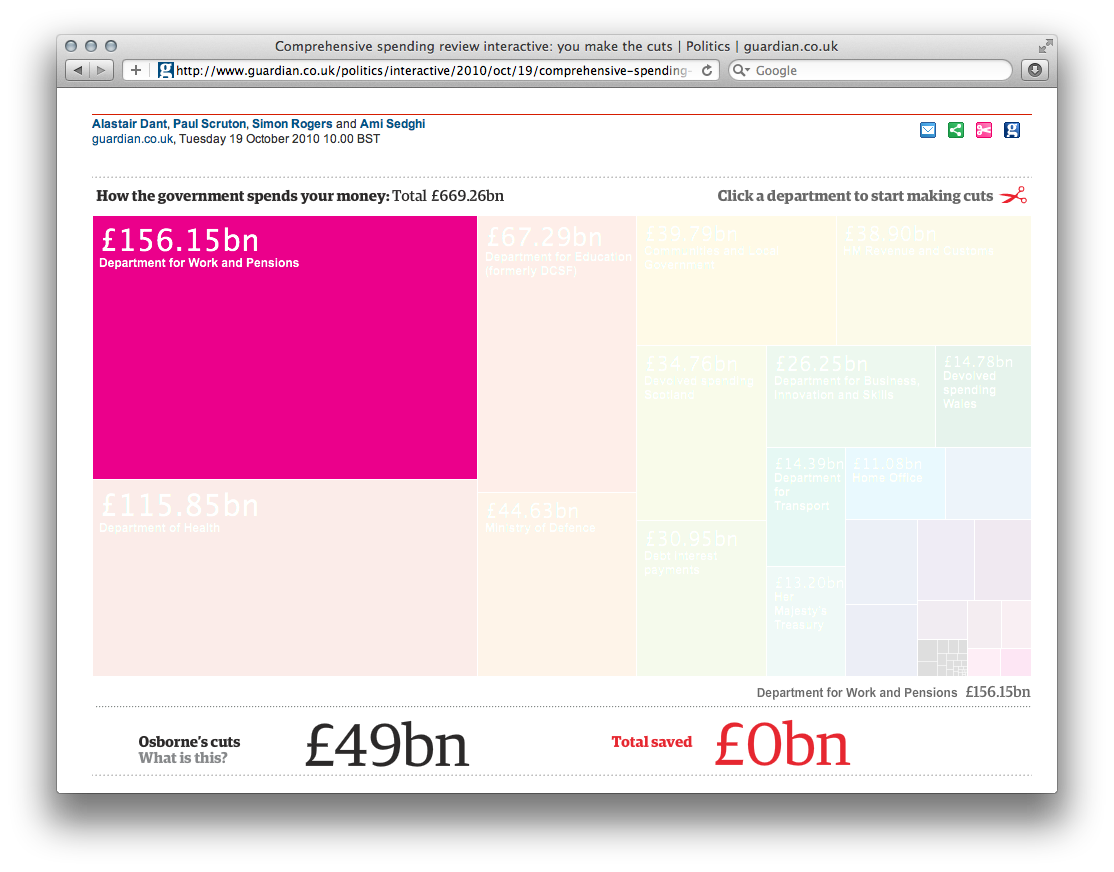
Task: Open the Ami Sedghi author link
Action: point(396,124)
